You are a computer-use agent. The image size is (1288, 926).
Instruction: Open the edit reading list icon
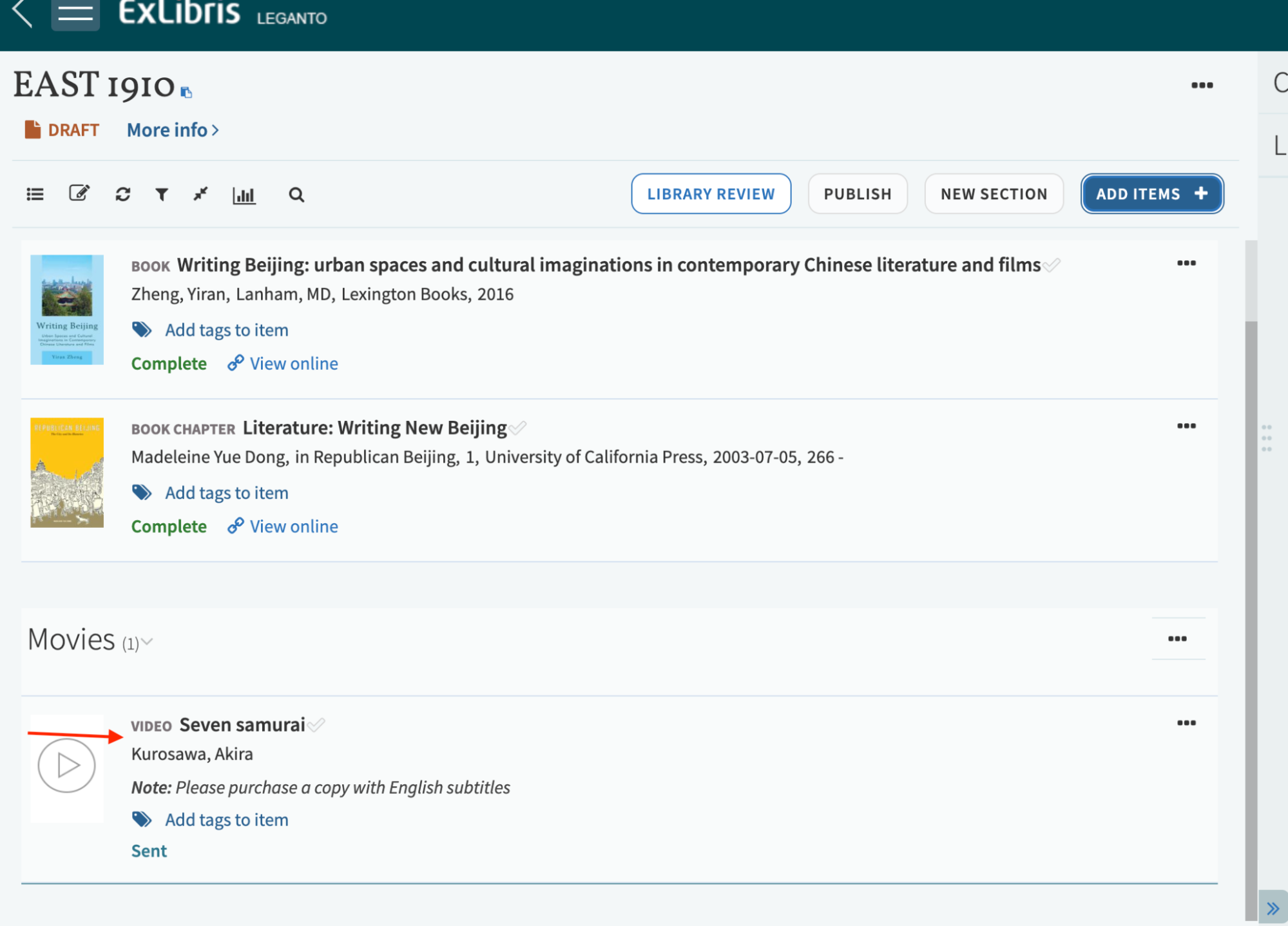(x=78, y=193)
